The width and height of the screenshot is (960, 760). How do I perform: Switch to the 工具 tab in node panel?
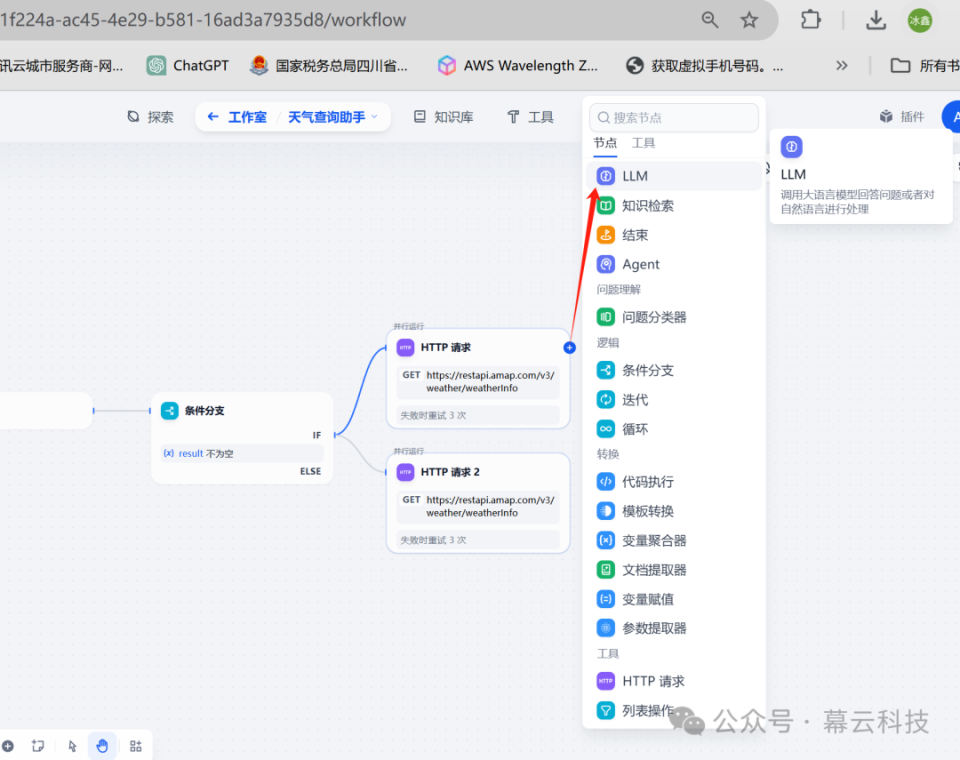[643, 143]
